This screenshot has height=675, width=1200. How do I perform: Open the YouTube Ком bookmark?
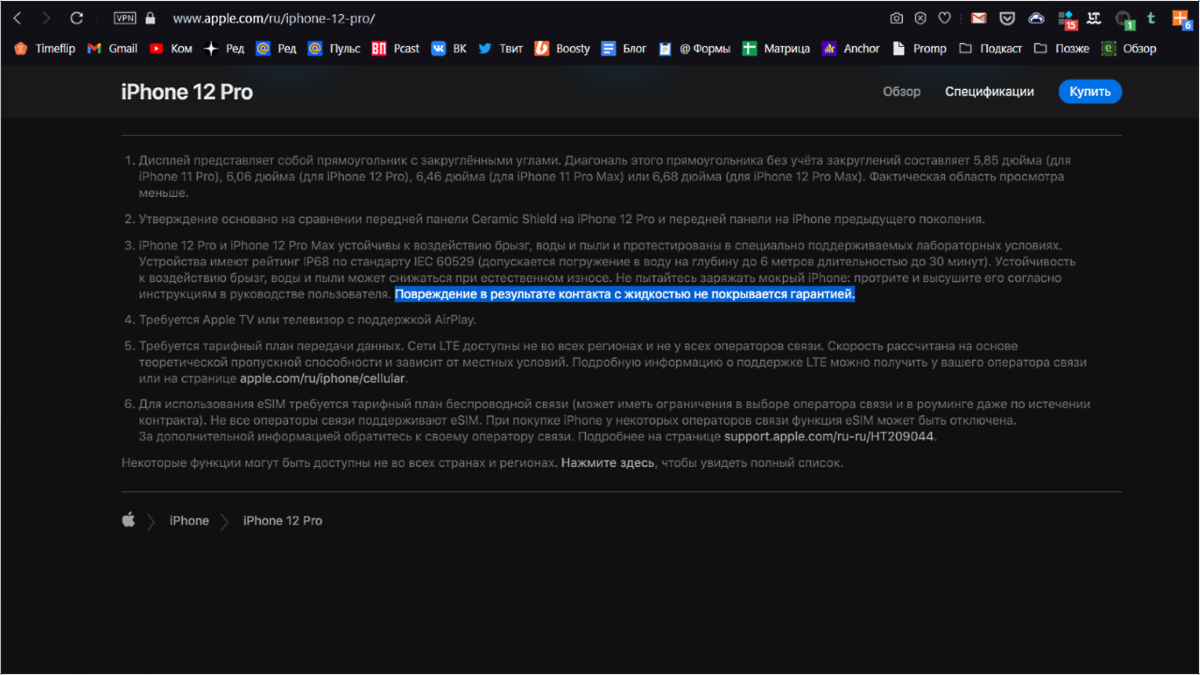[x=171, y=48]
